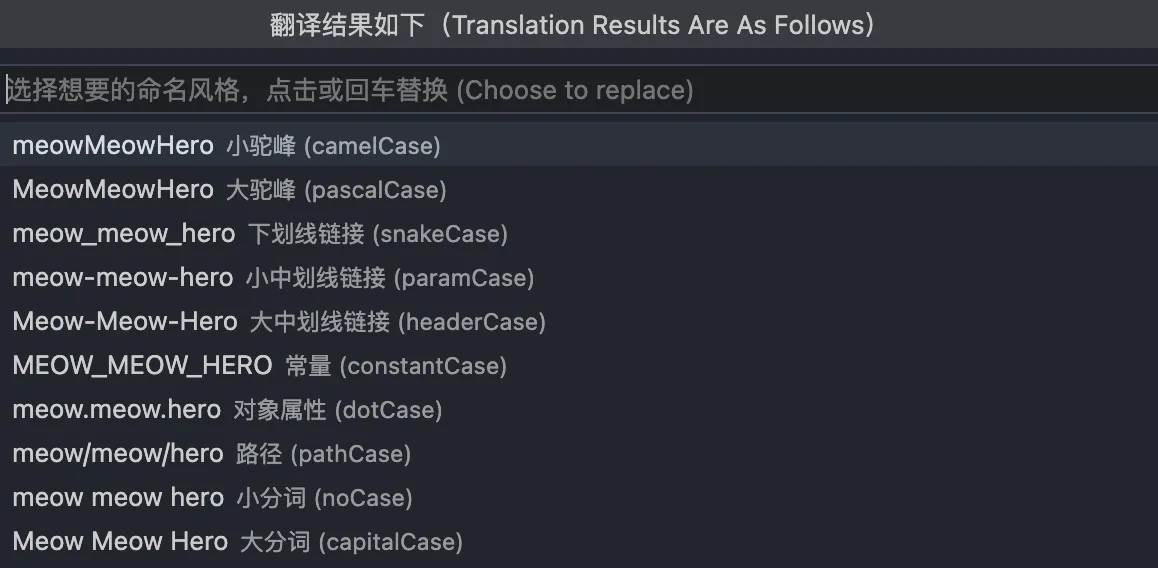Click the 大分词 (capitalCase) description label

351,542
